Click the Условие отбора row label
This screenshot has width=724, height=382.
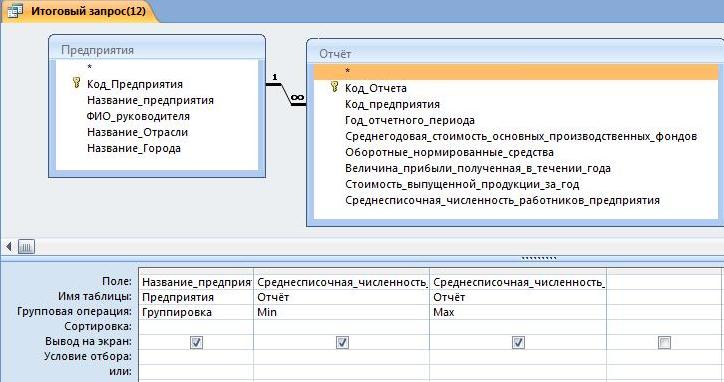pyautogui.click(x=88, y=357)
